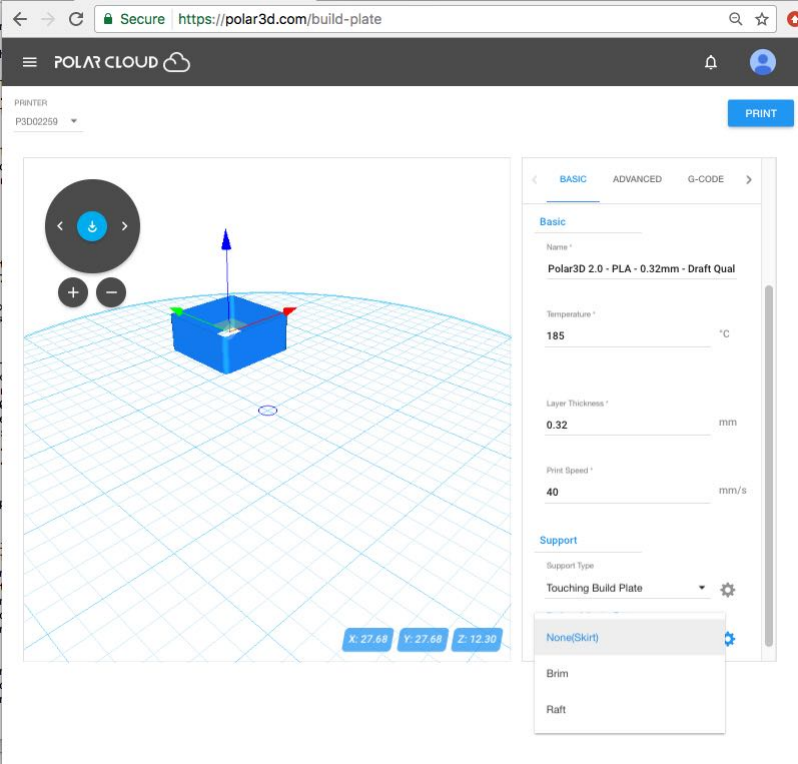Click the Temperature field showing 185
The height and width of the screenshot is (764, 798).
click(x=627, y=336)
